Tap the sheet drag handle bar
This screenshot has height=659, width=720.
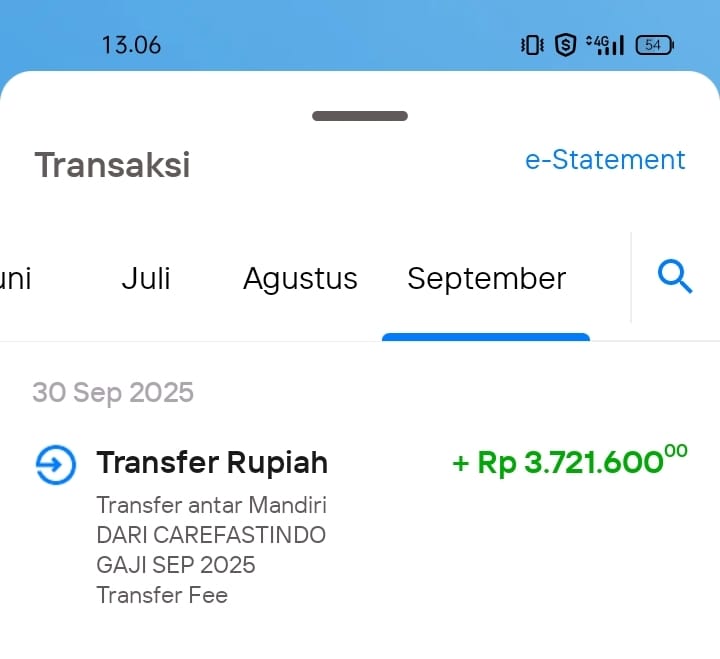pos(360,116)
